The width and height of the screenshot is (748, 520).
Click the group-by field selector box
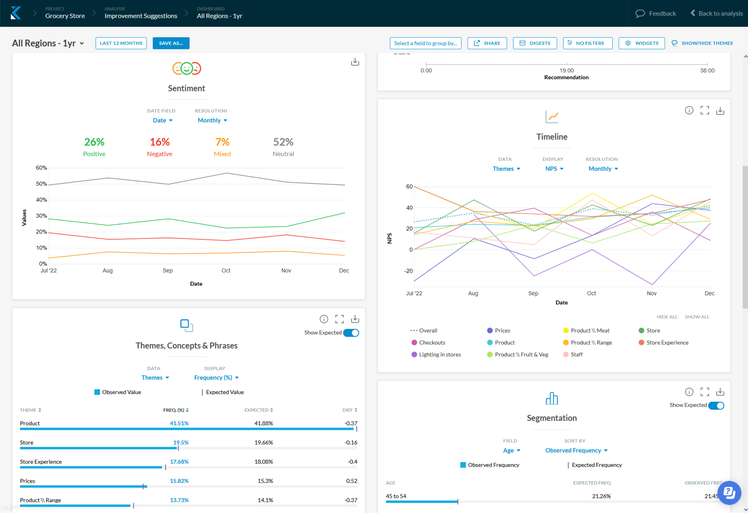426,44
